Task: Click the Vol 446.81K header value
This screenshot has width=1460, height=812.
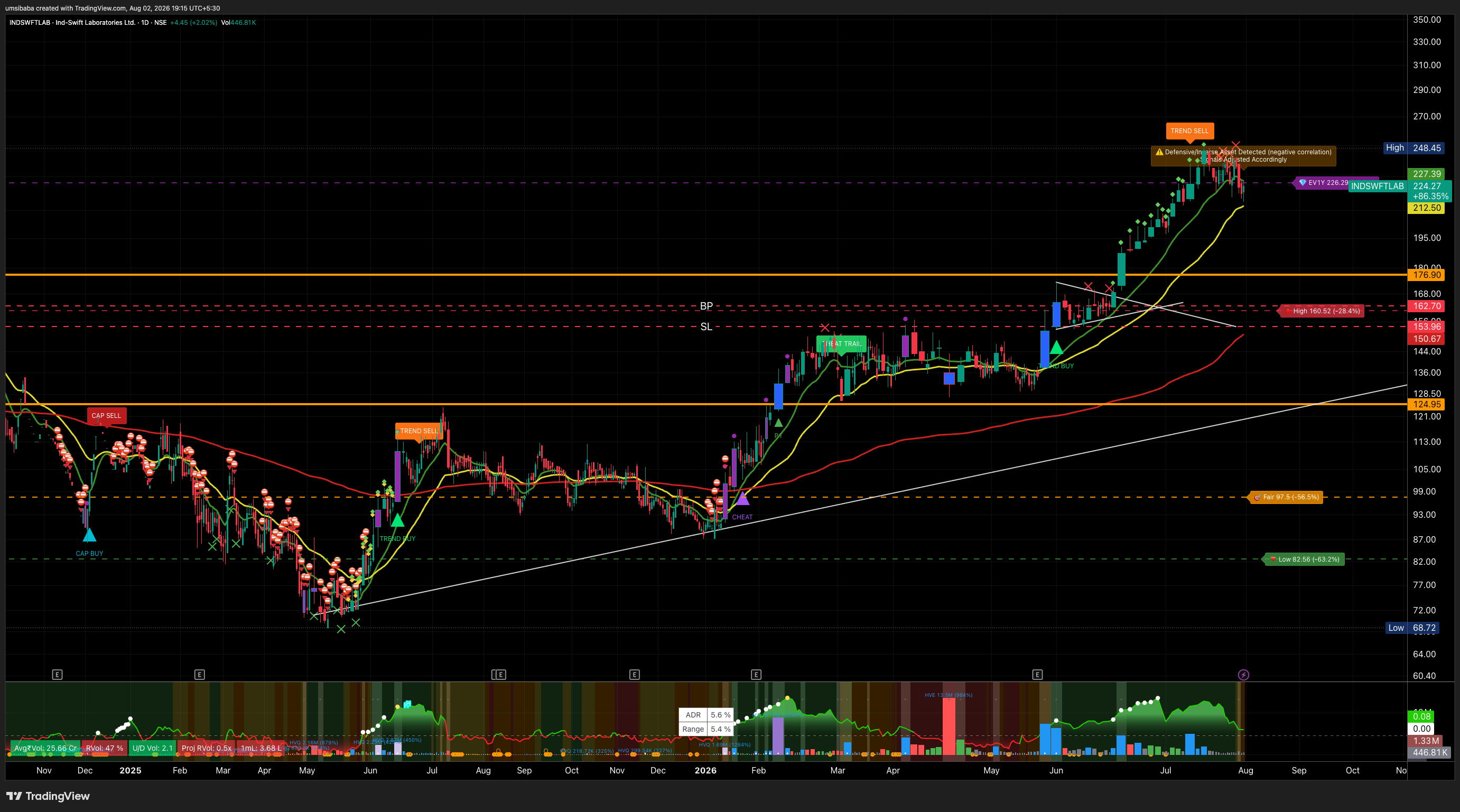Action: (239, 23)
